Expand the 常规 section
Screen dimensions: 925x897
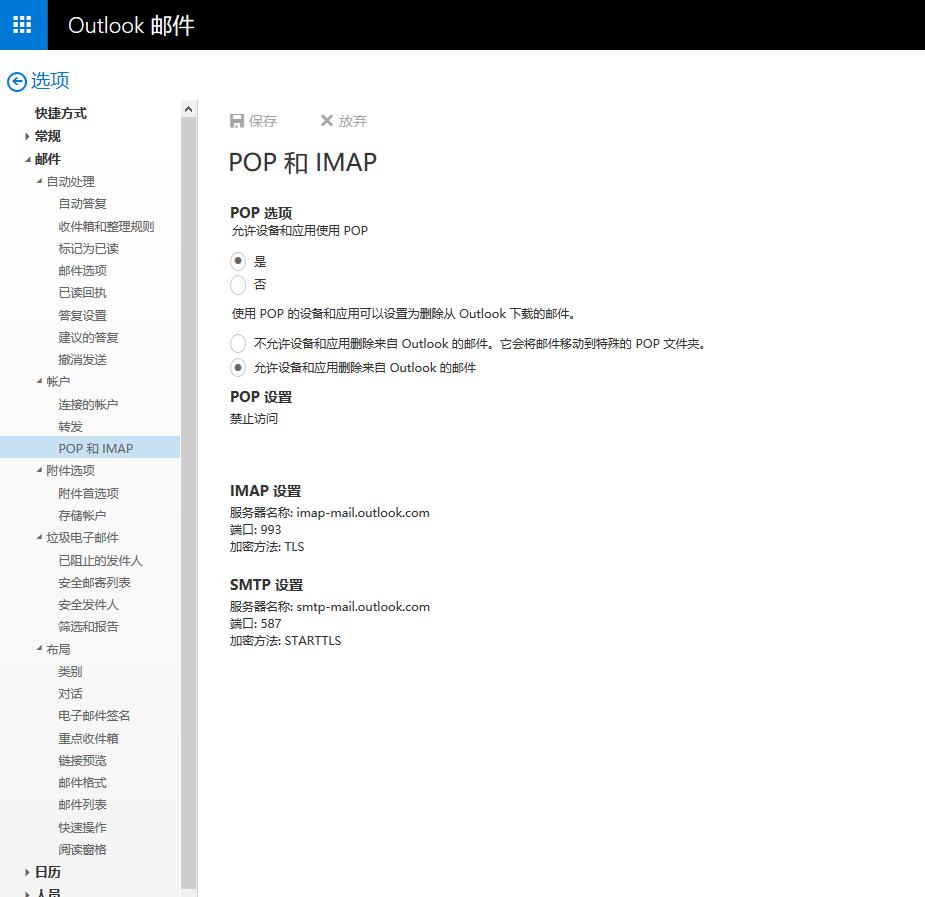pos(27,136)
